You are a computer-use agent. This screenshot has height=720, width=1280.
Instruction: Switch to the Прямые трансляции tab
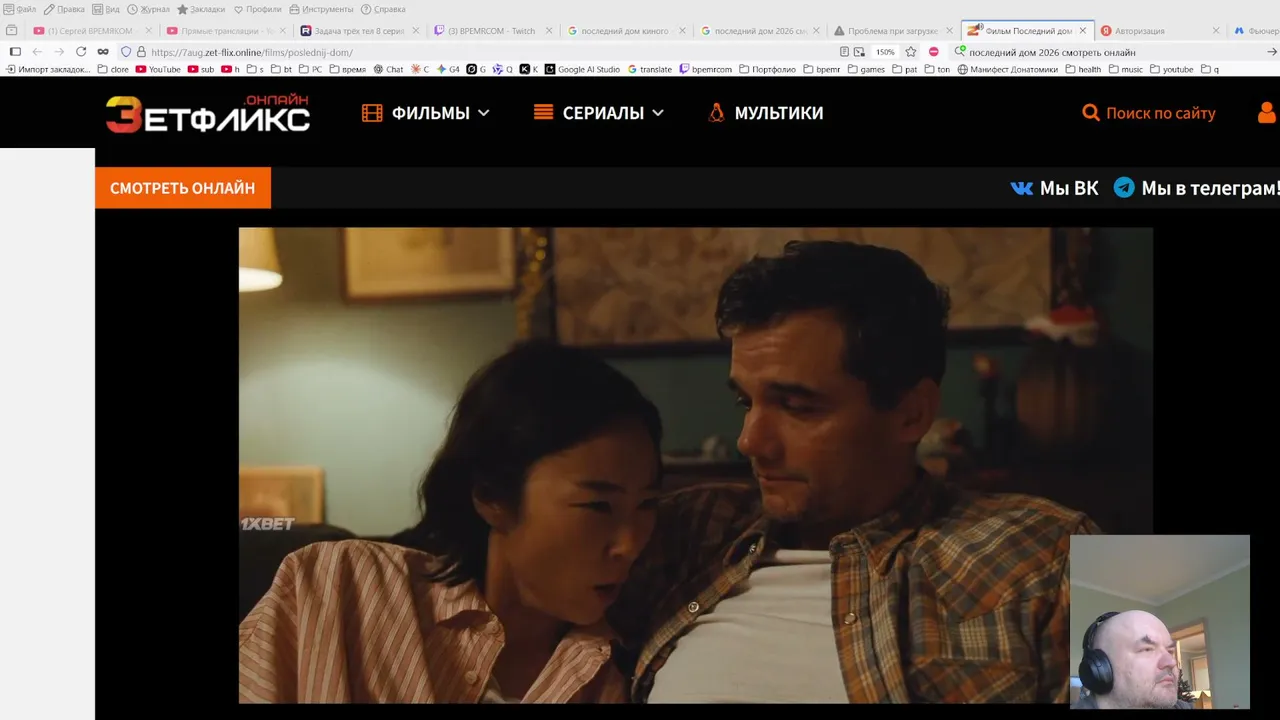(224, 31)
